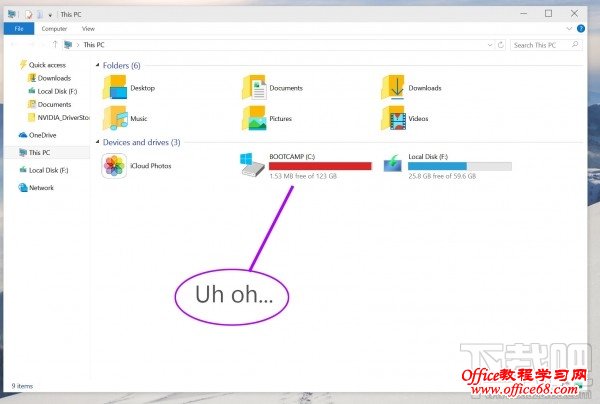The height and width of the screenshot is (404, 600).
Task: Refresh the This PC view
Action: point(501,45)
